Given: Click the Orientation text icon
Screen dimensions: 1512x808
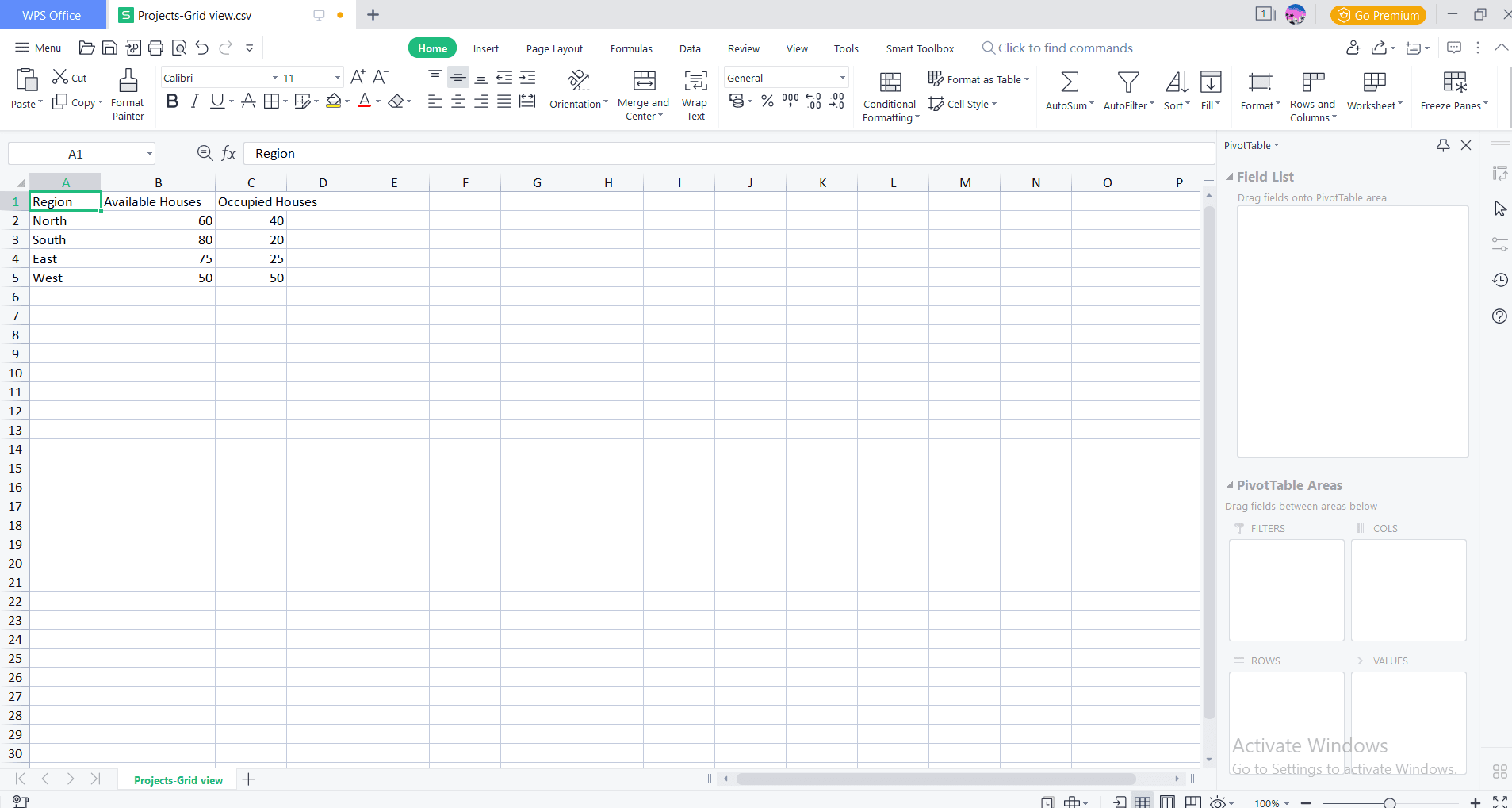Looking at the screenshot, I should [579, 81].
